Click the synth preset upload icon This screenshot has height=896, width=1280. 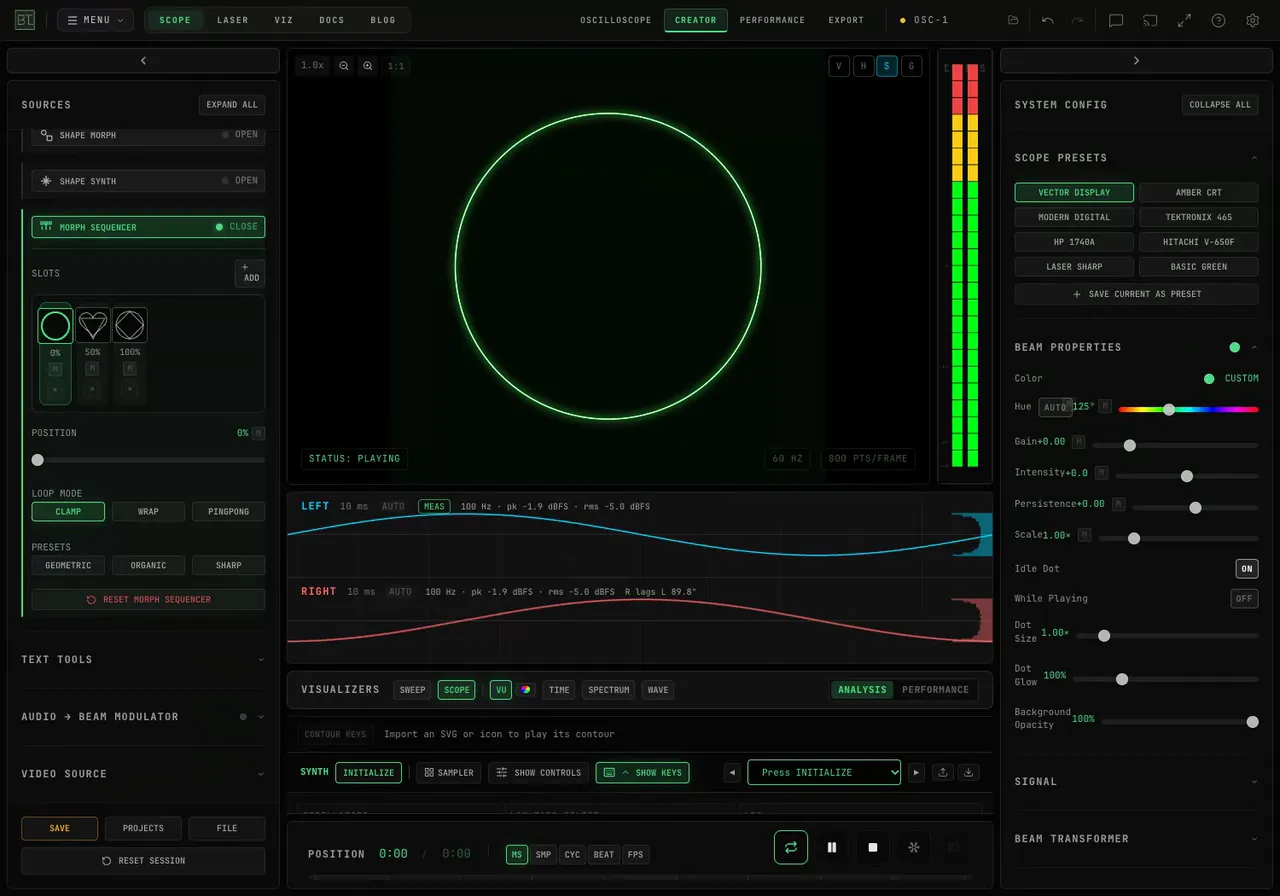coord(943,772)
